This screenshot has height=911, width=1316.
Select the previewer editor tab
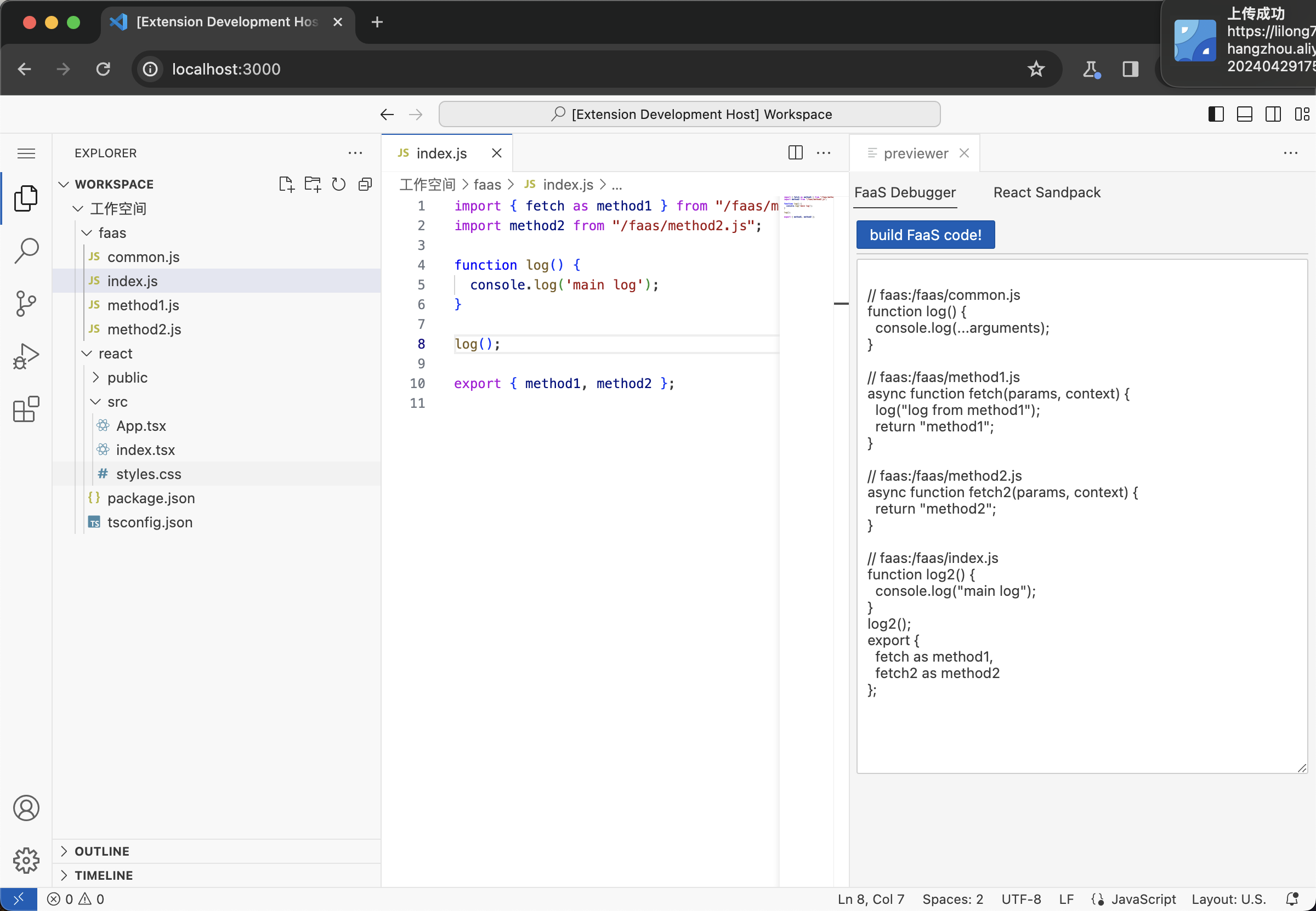pos(915,153)
